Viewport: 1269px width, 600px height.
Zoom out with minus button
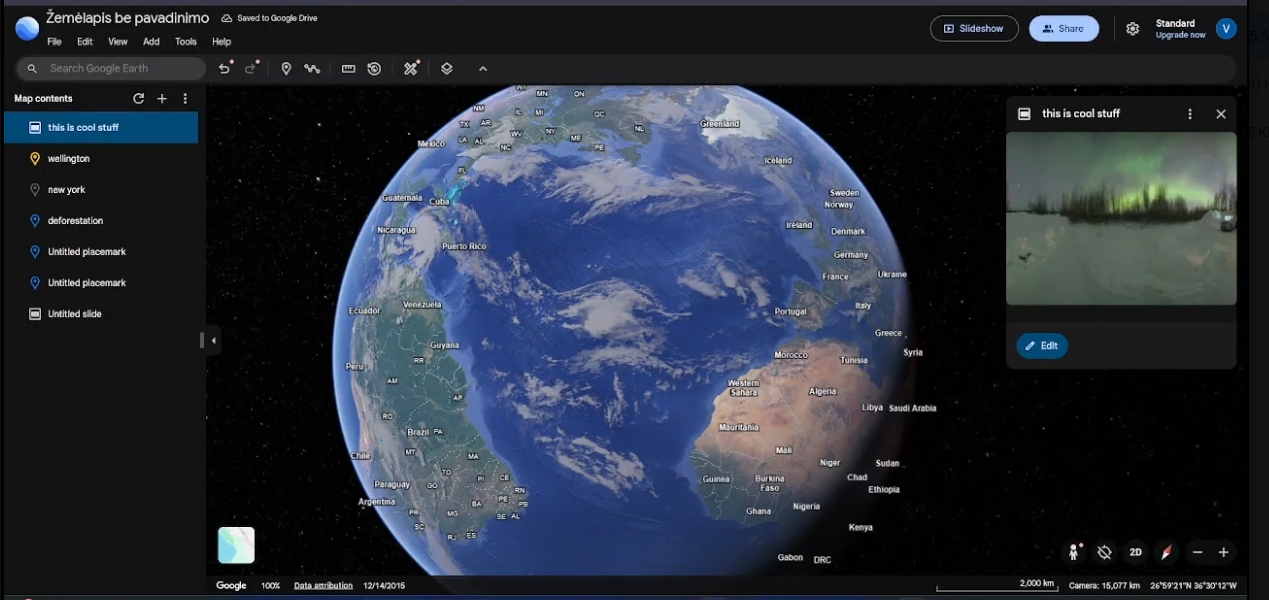tap(1197, 552)
